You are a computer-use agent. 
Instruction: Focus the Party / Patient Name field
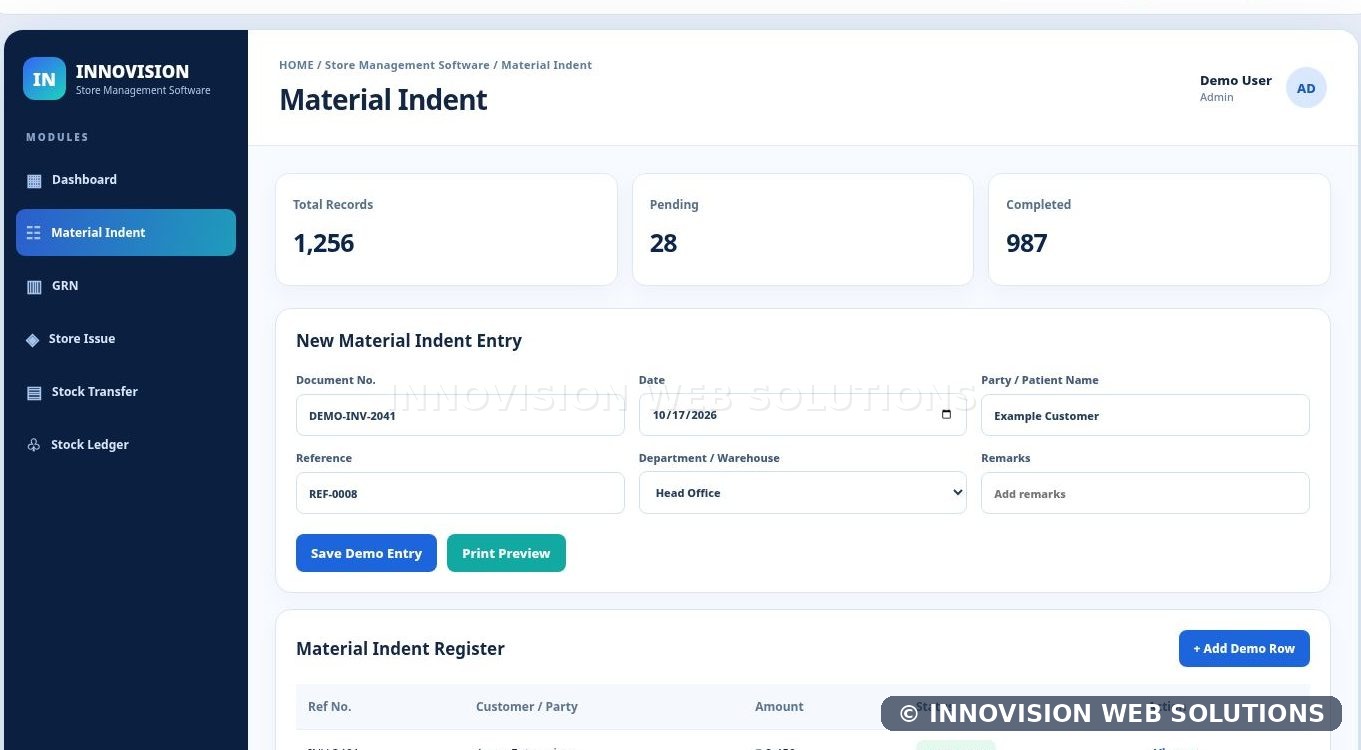(1145, 415)
